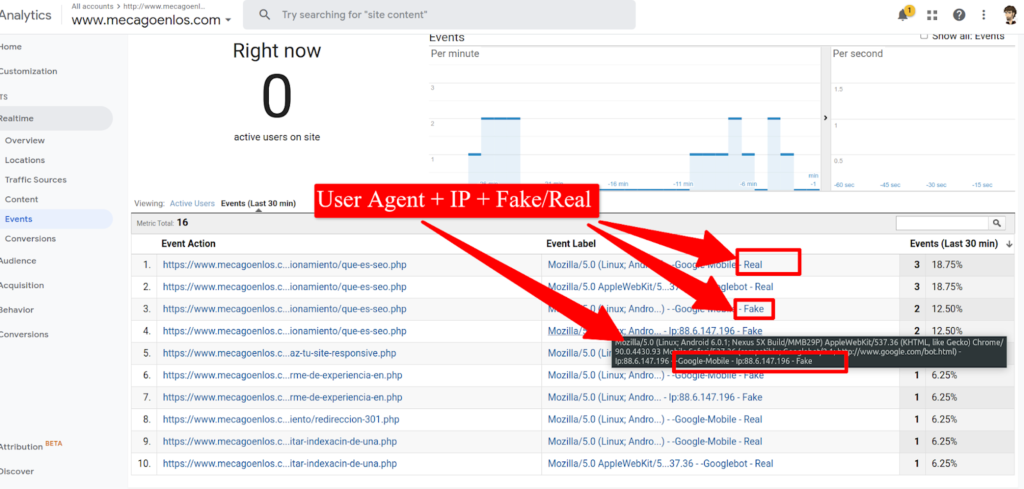This screenshot has height=489, width=1024.
Task: Click row 7 label 'Ip:88.6.147.196 - Fake'
Action: pyautogui.click(x=655, y=397)
